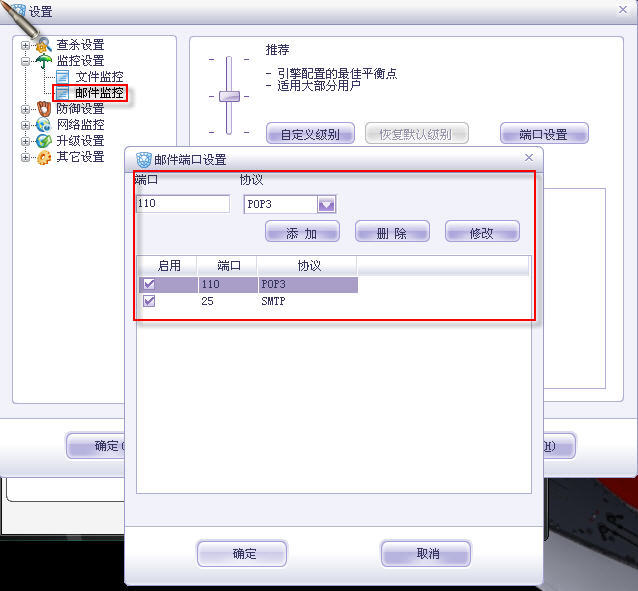Click the 网络监控 globe icon

[44, 125]
